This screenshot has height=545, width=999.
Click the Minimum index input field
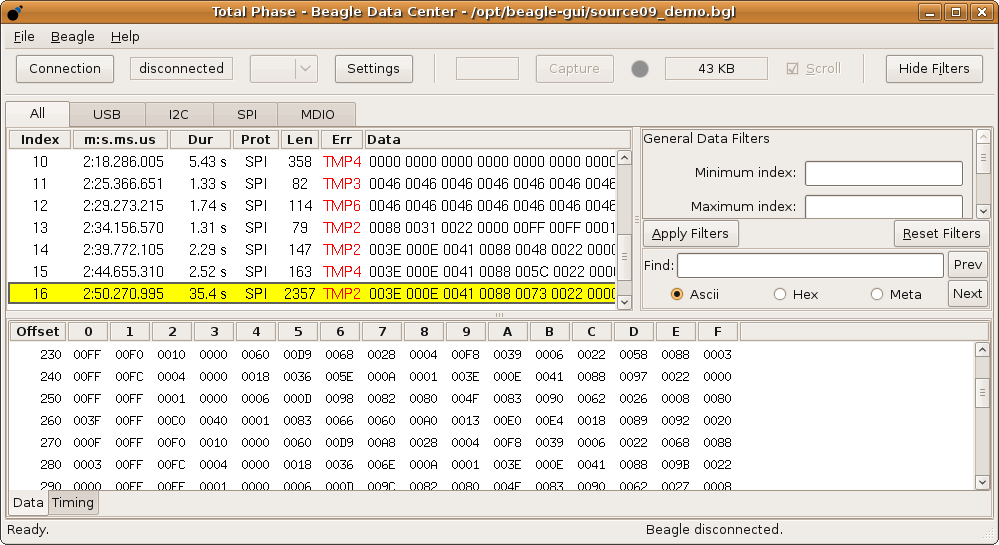pos(884,173)
